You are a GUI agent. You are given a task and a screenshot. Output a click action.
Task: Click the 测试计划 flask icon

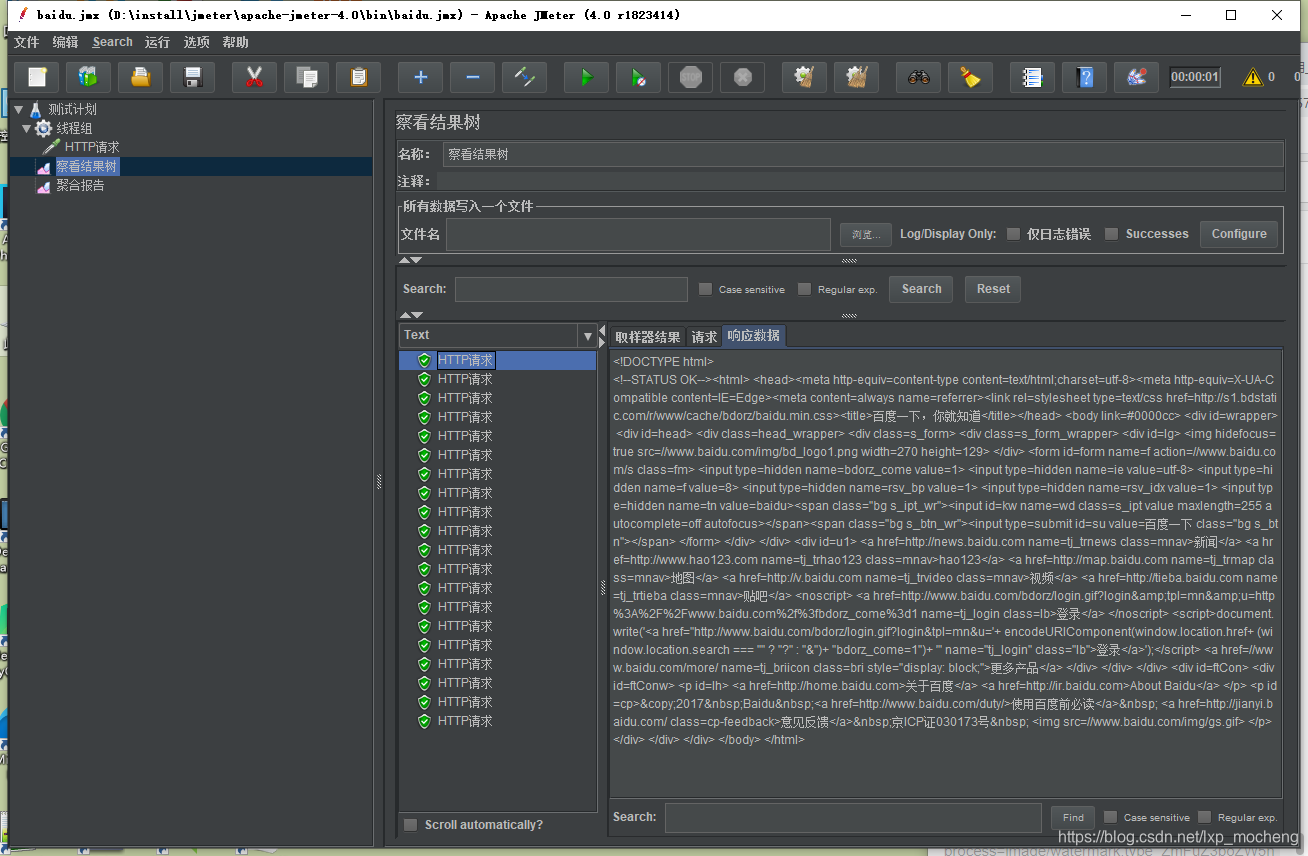click(x=36, y=109)
